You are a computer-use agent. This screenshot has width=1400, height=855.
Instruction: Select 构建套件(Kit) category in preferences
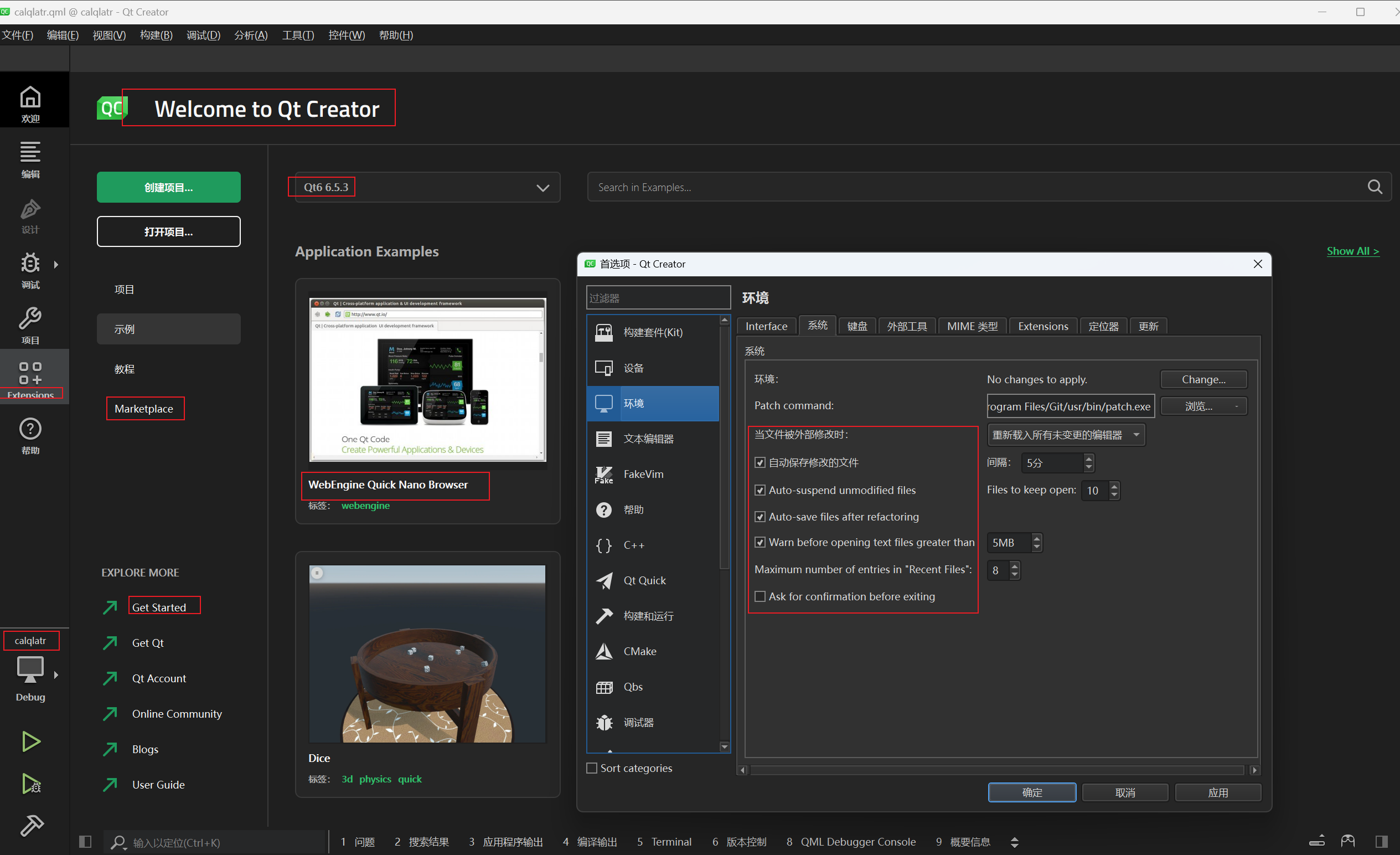click(653, 333)
